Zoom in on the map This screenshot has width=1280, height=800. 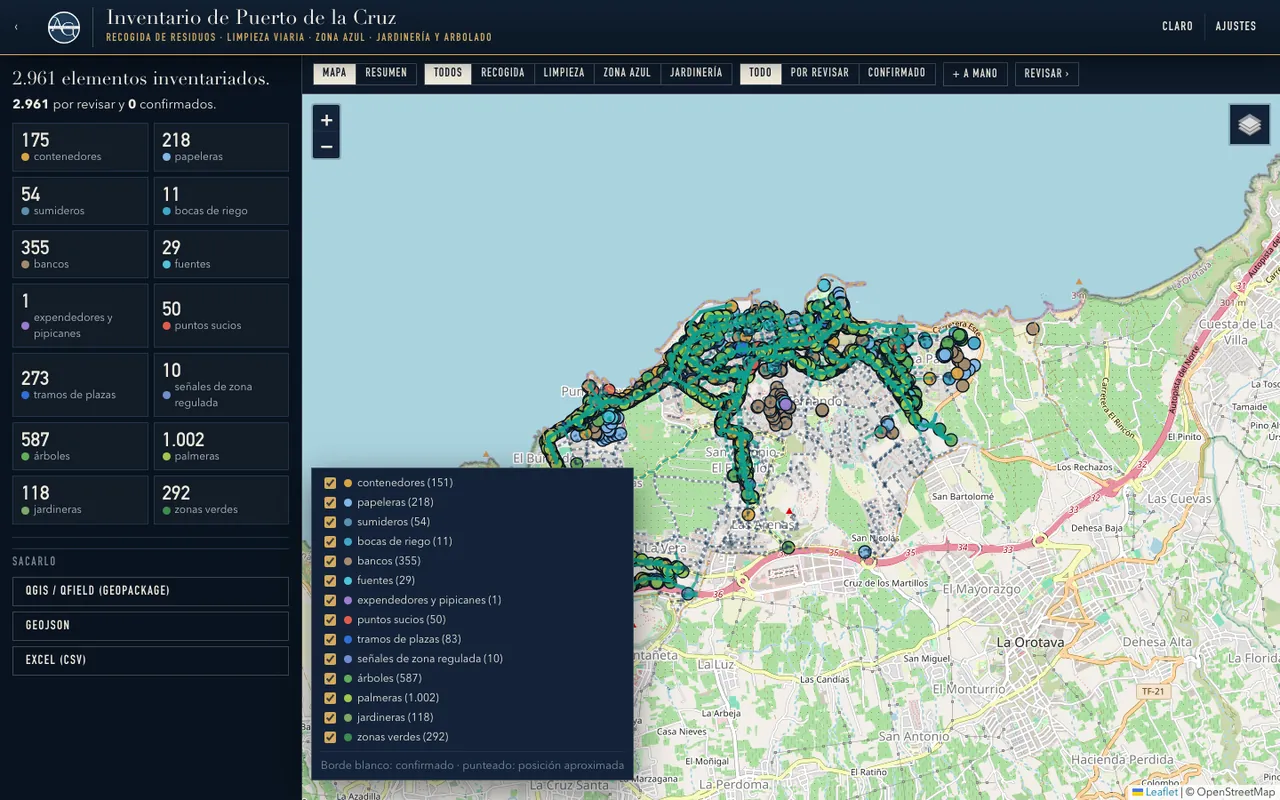click(326, 120)
